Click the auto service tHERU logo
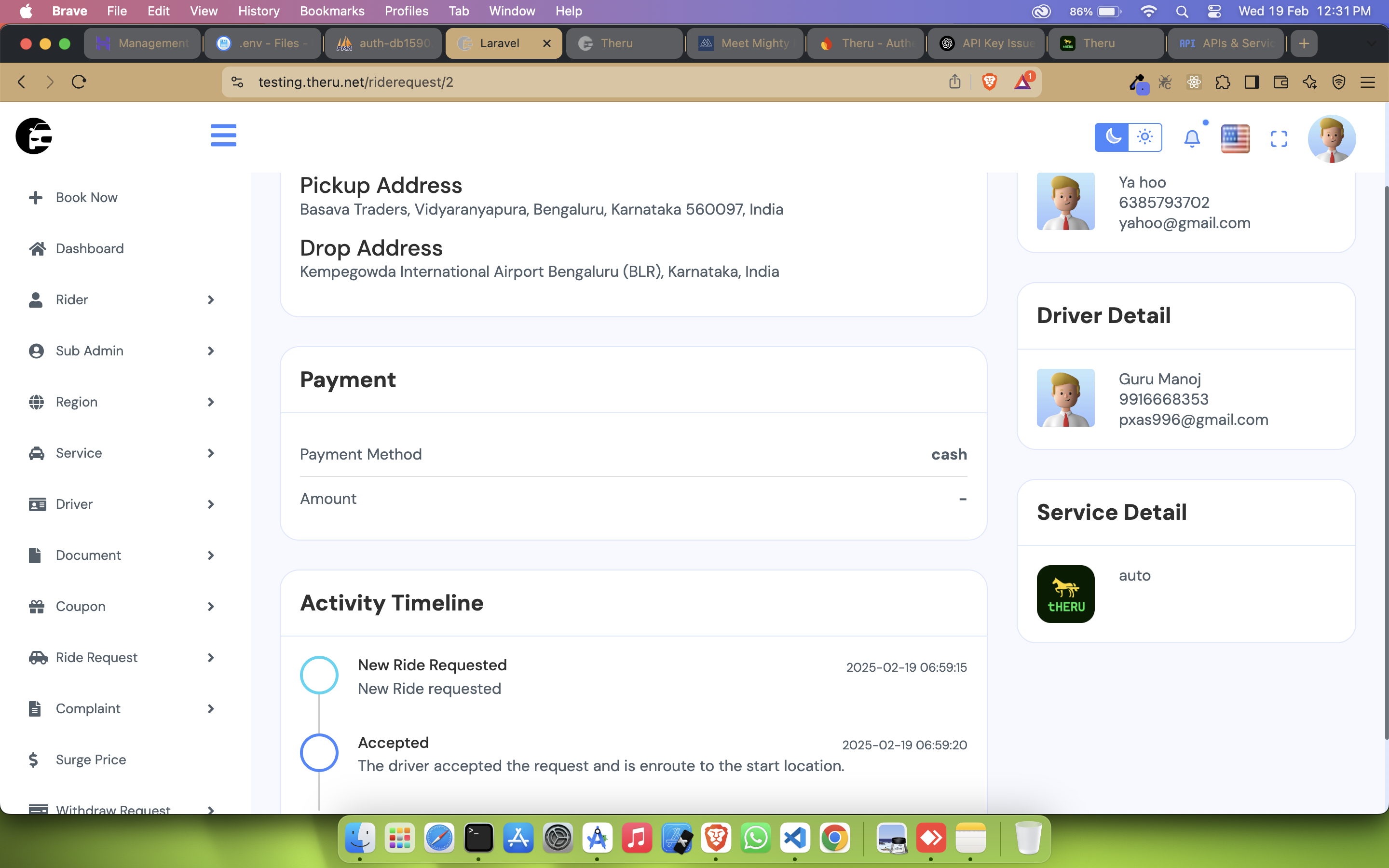The image size is (1389, 868). (1065, 594)
